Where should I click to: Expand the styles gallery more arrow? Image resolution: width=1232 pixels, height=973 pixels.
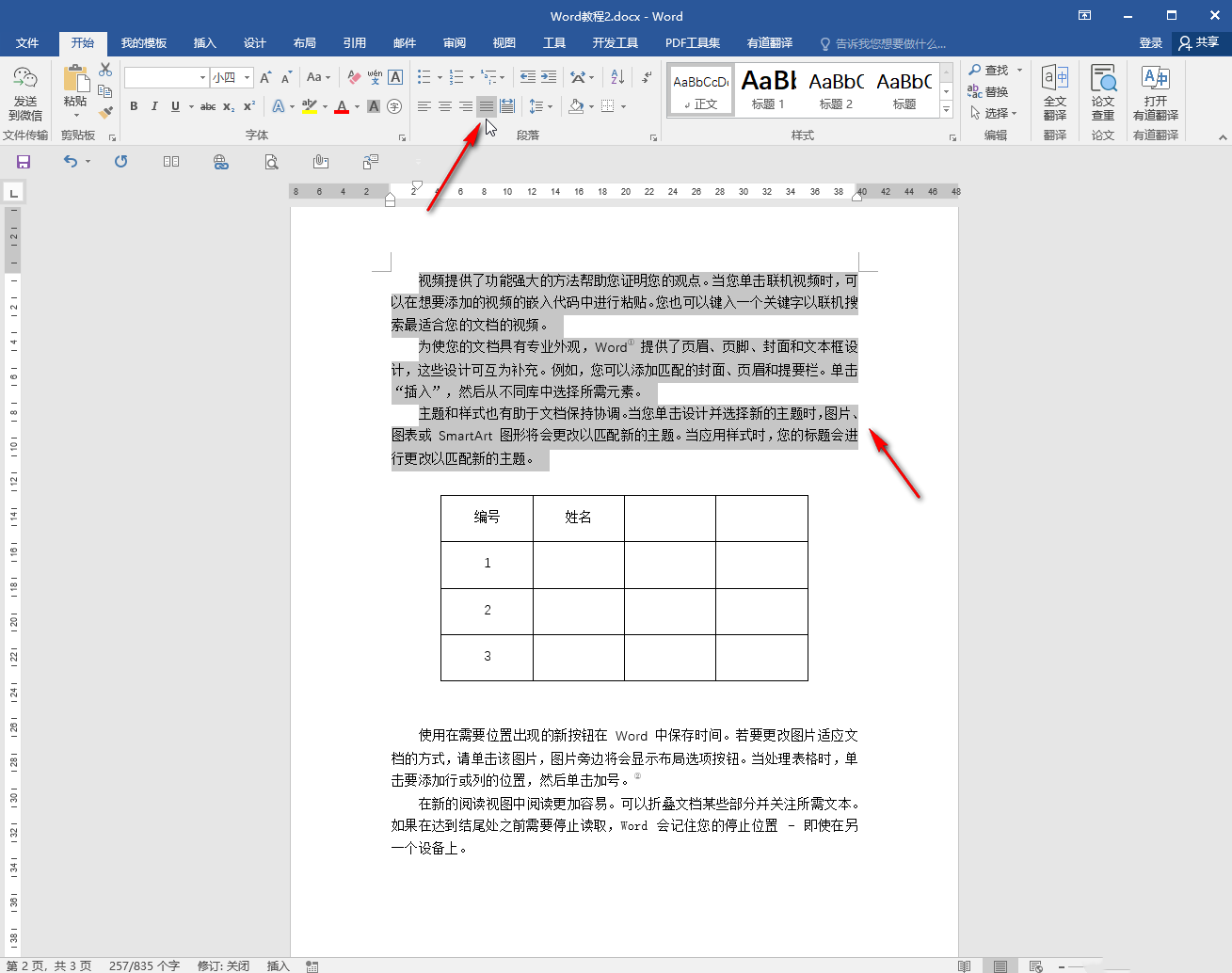click(x=946, y=110)
